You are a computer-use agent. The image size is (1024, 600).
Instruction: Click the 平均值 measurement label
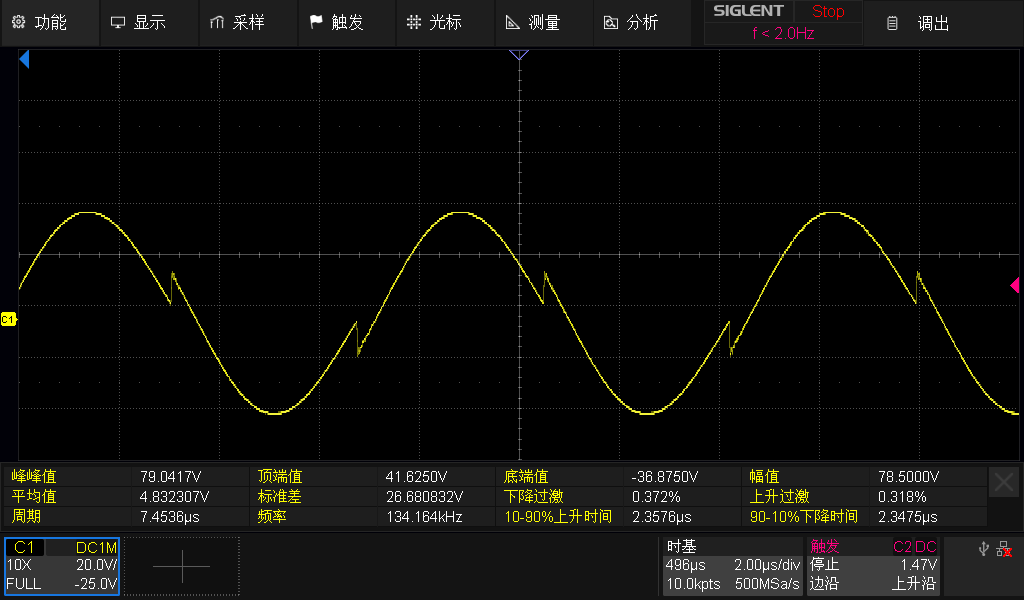(x=34, y=497)
